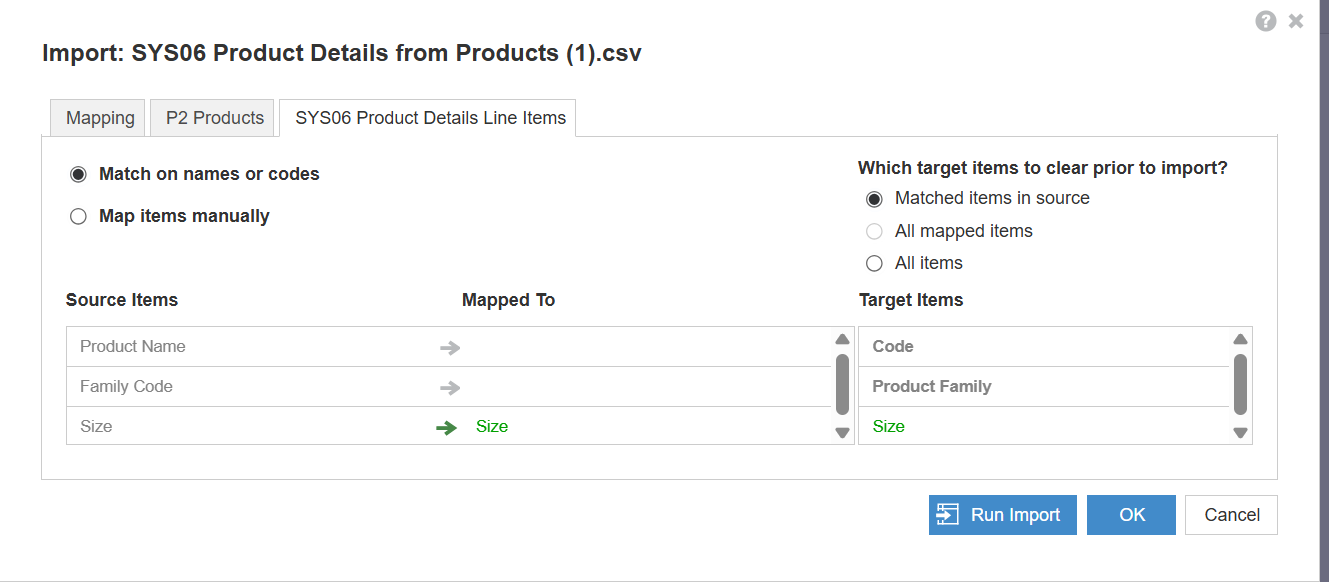Screen dimensions: 1329x582
Task: Click the green arrow next to Size
Action: (x=446, y=427)
